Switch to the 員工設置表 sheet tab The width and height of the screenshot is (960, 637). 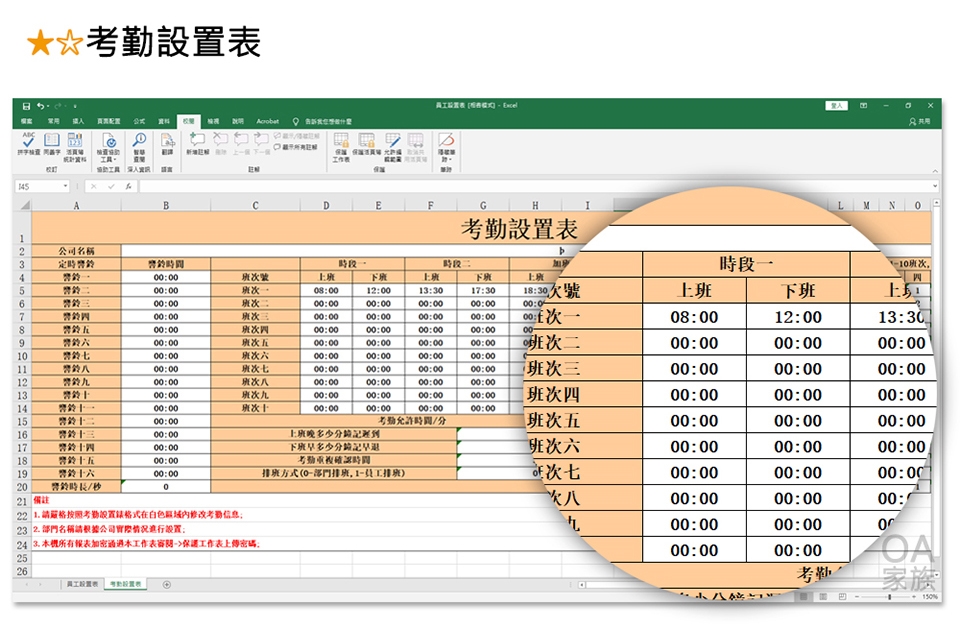(x=81, y=584)
